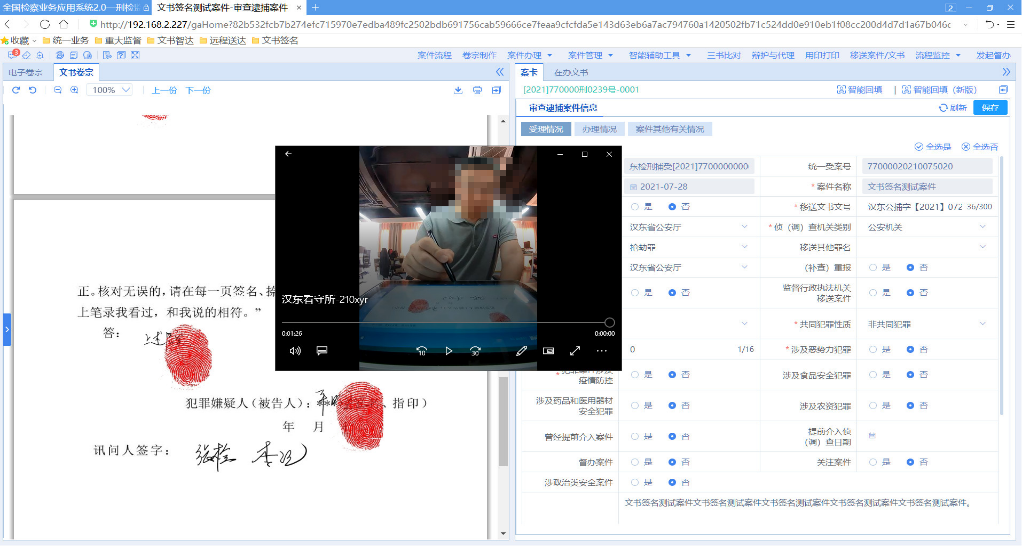Switch to the 在办文书 tab
The image size is (1022, 546).
570,72
